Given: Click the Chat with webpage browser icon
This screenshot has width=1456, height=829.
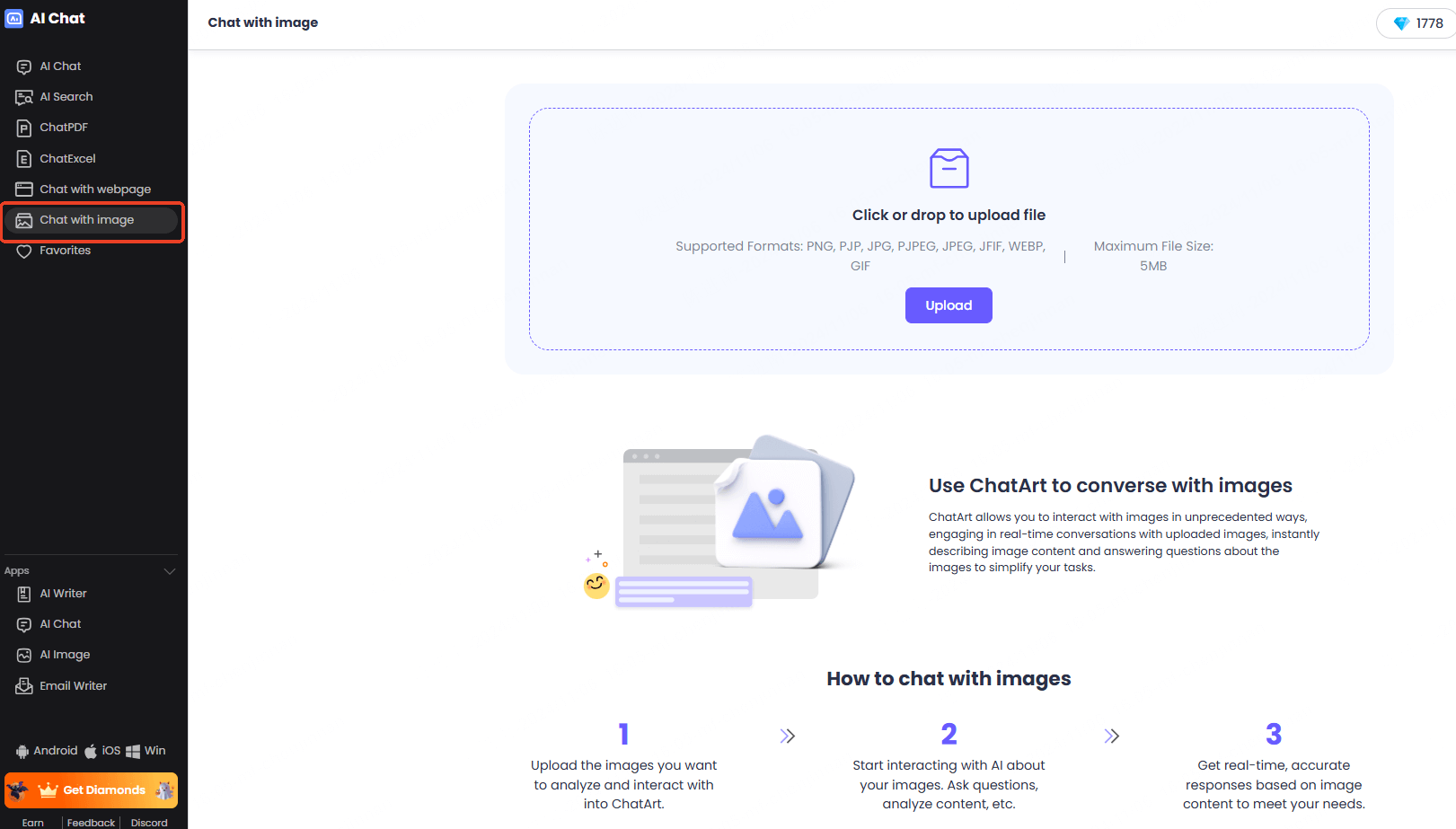Looking at the screenshot, I should 24,190.
